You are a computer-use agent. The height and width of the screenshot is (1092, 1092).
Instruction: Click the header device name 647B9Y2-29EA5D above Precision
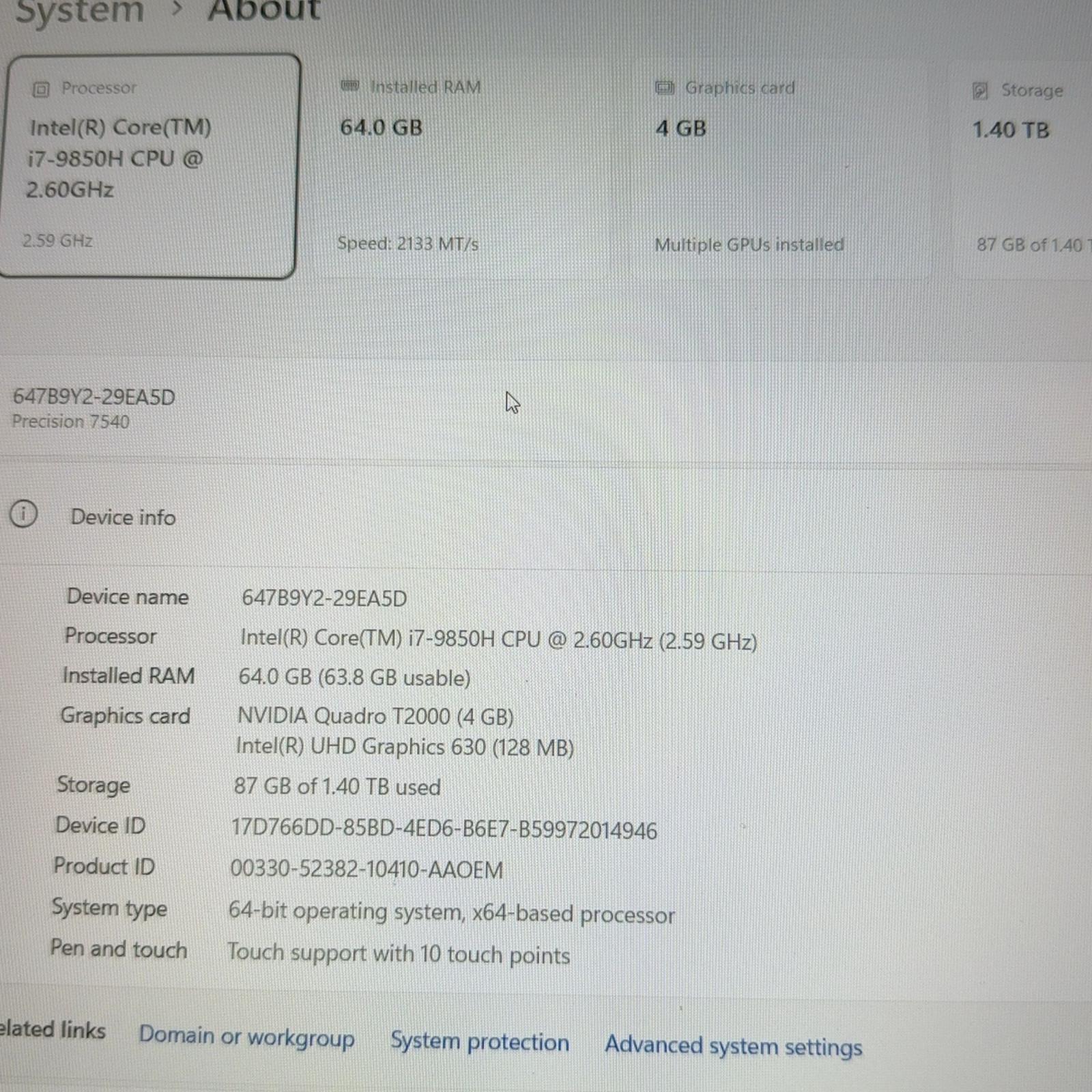point(94,397)
